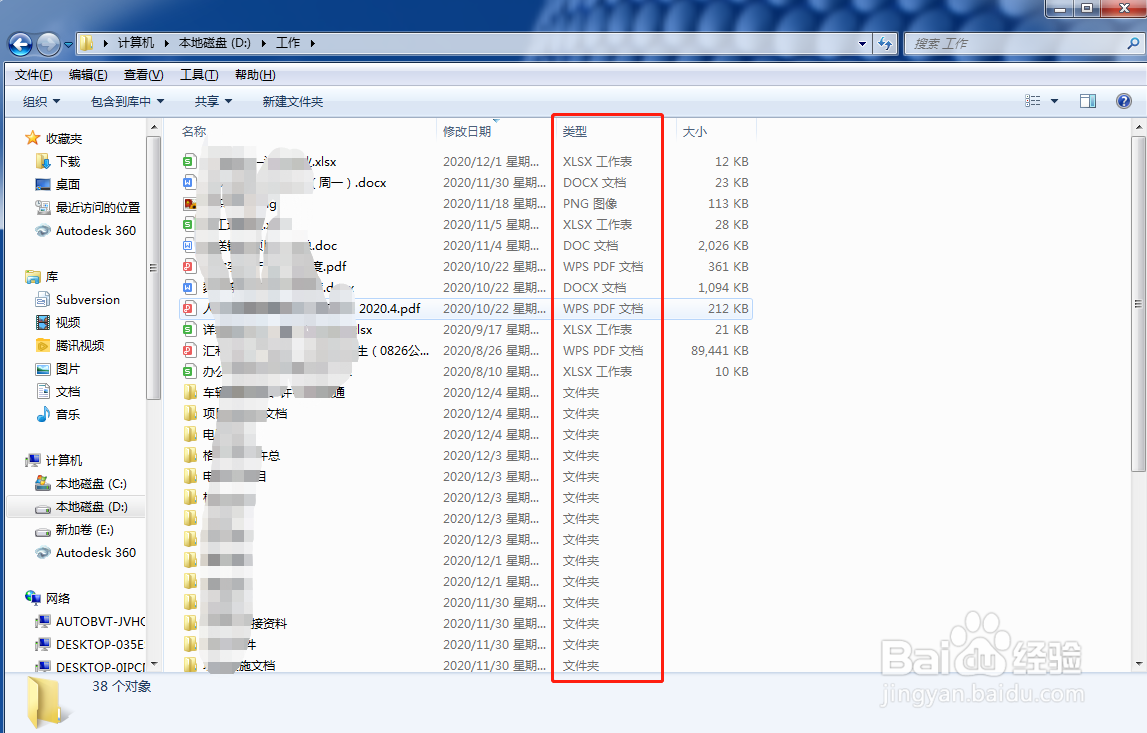Click the magnifier search icon
Screen dimensions: 1147x733
(x=1133, y=43)
